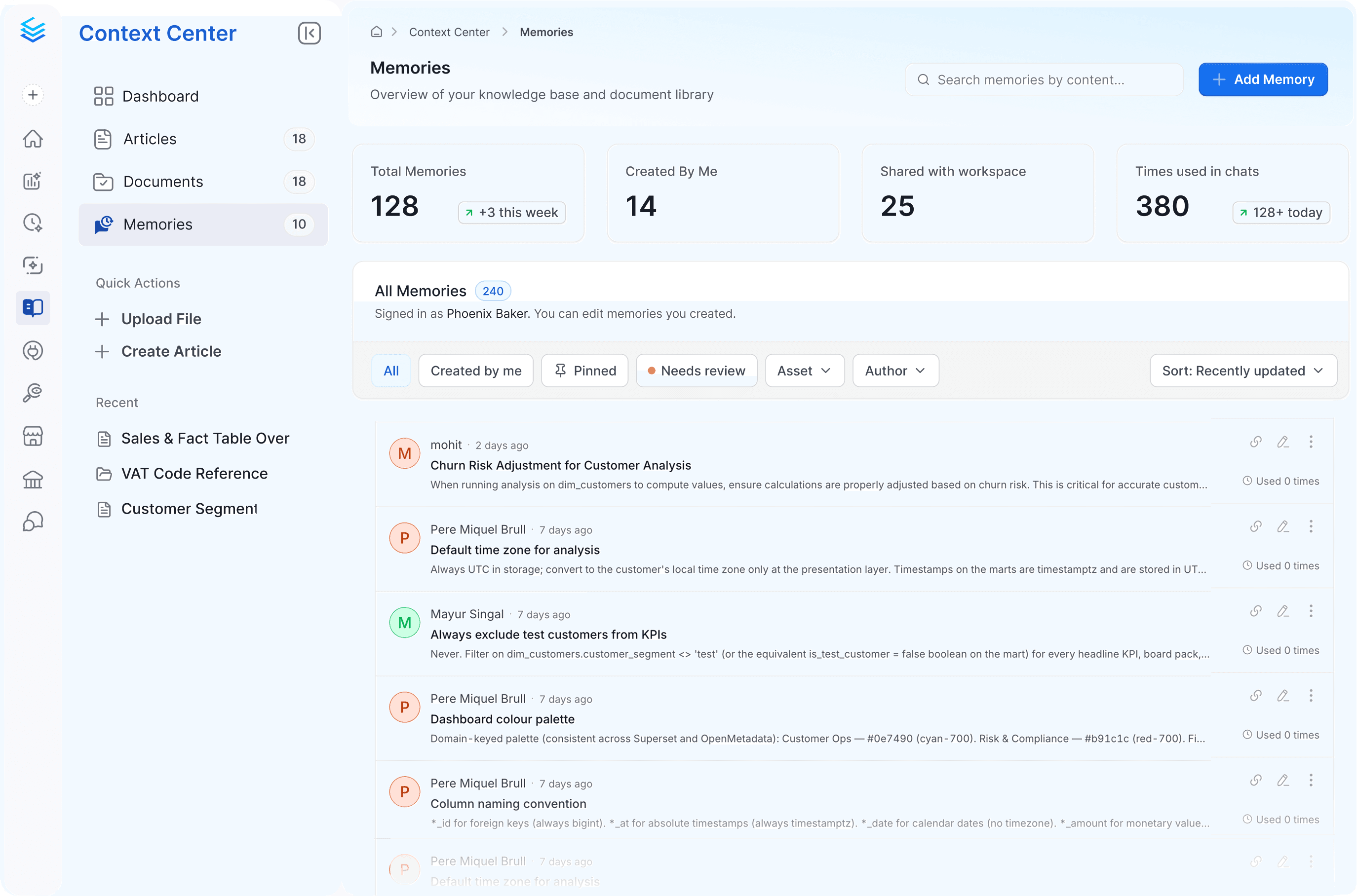
Task: Collapse the Context Center sidebar panel
Action: (309, 33)
